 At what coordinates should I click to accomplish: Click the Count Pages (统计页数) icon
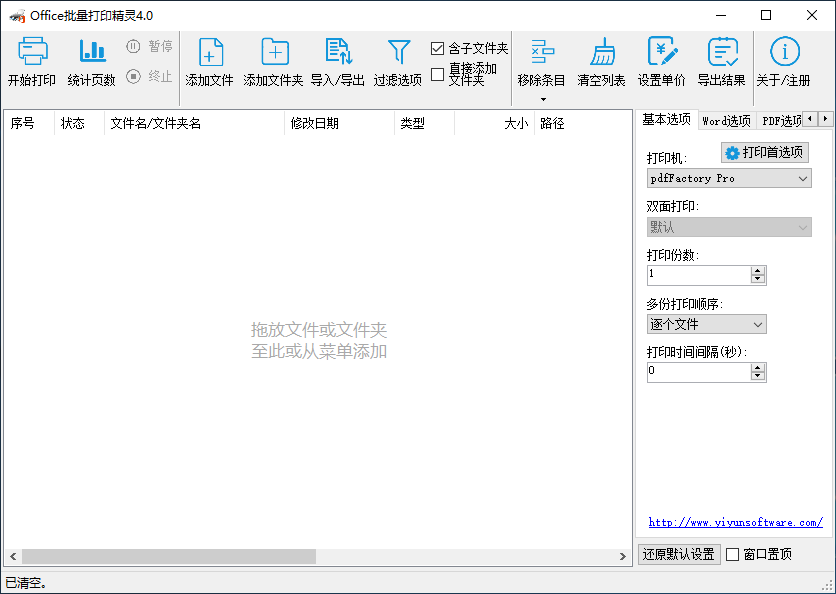[92, 51]
